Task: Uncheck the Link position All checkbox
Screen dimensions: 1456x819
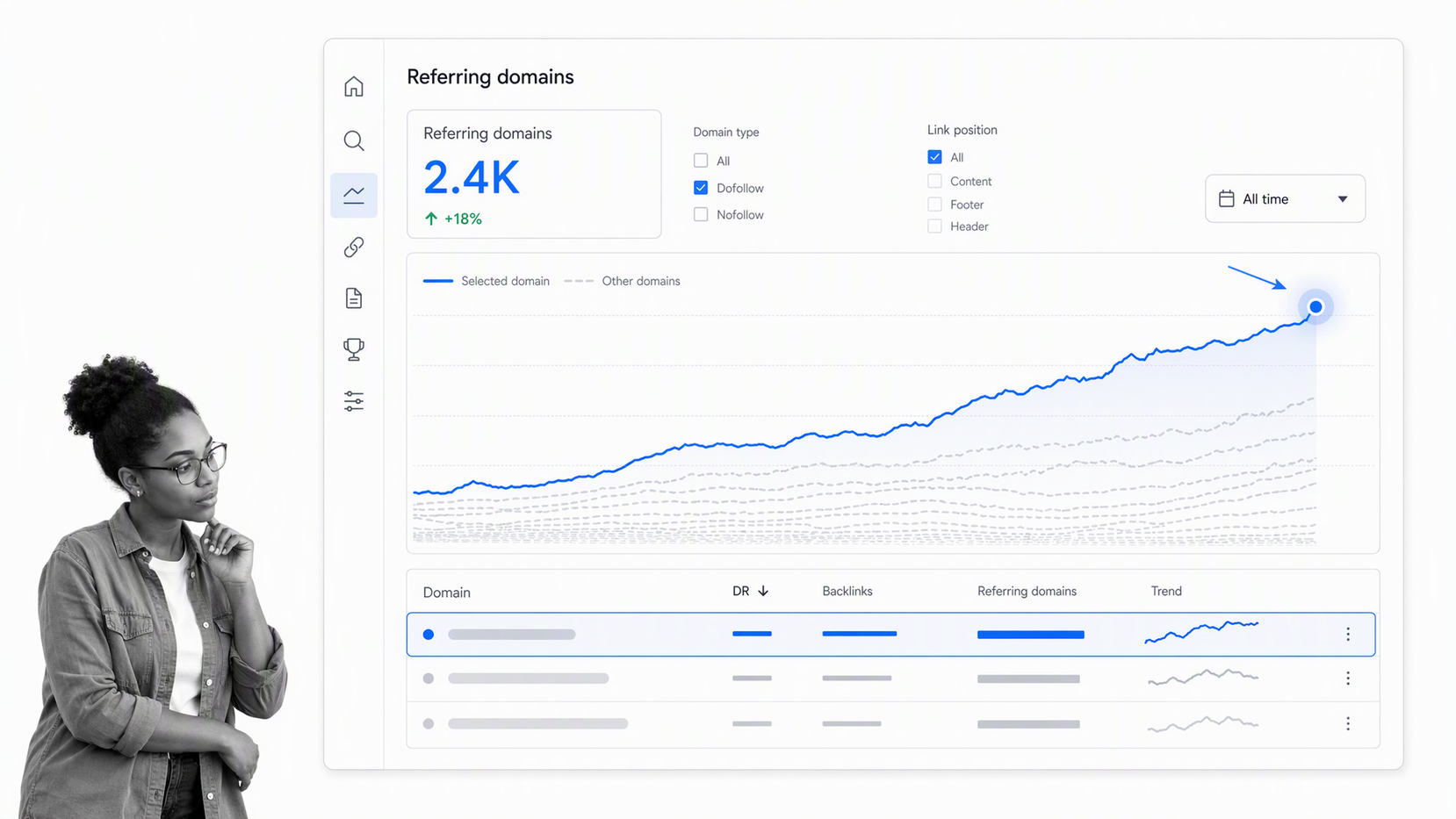Action: pos(934,157)
